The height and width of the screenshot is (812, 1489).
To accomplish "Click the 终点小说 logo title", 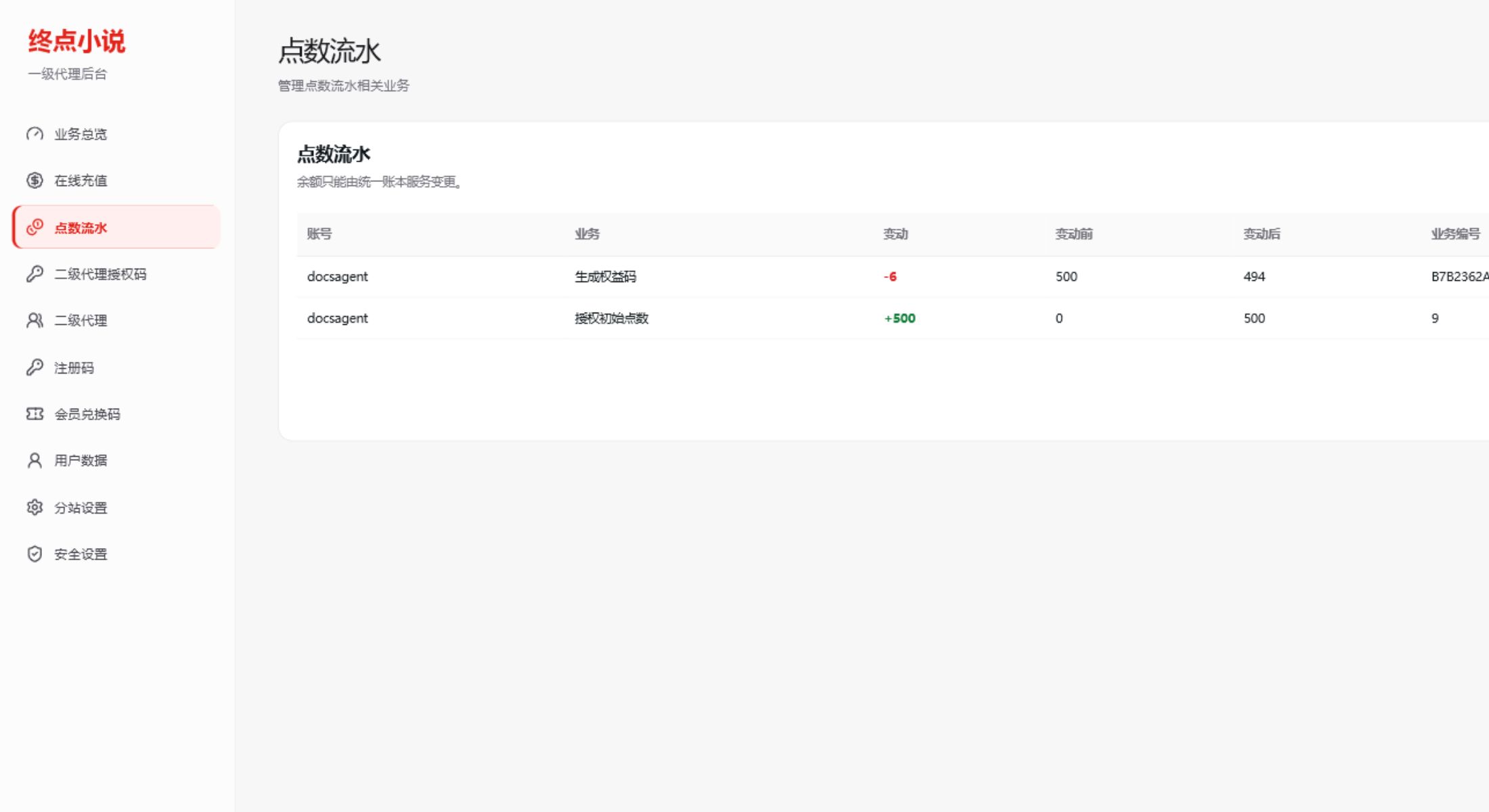I will tap(76, 41).
